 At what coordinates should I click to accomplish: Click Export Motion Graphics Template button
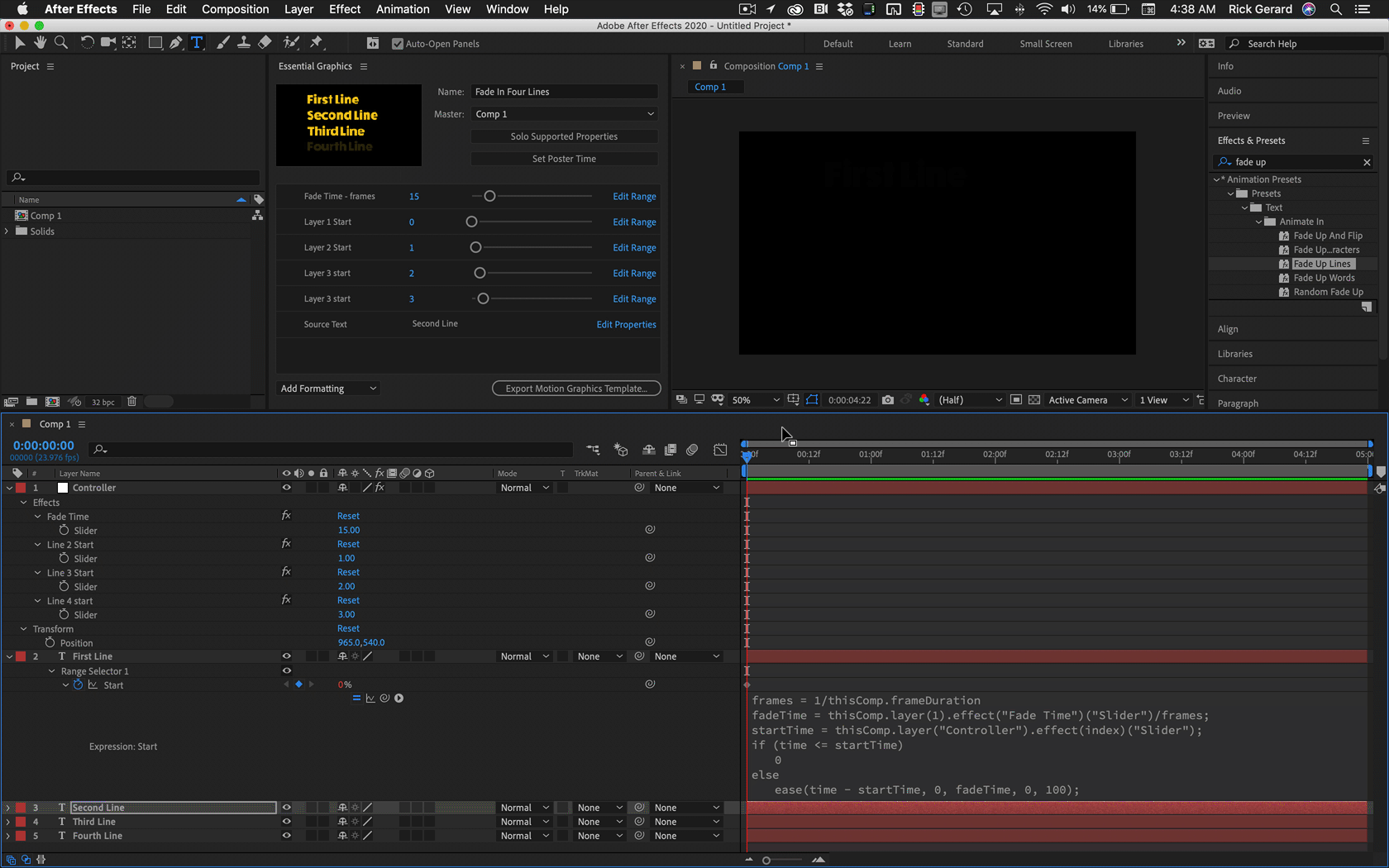576,389
